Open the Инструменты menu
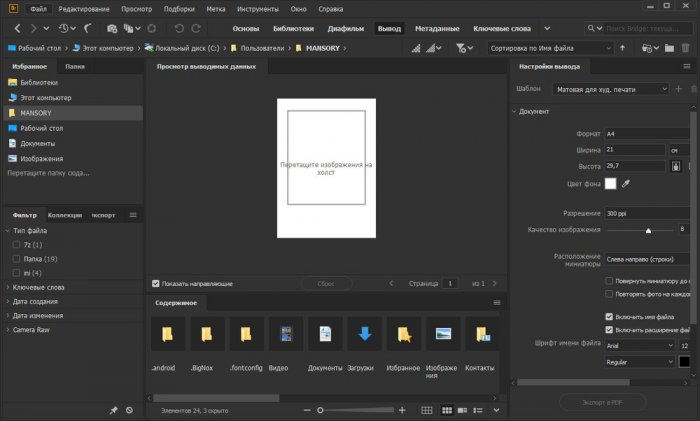This screenshot has height=421, width=700. pyautogui.click(x=257, y=8)
